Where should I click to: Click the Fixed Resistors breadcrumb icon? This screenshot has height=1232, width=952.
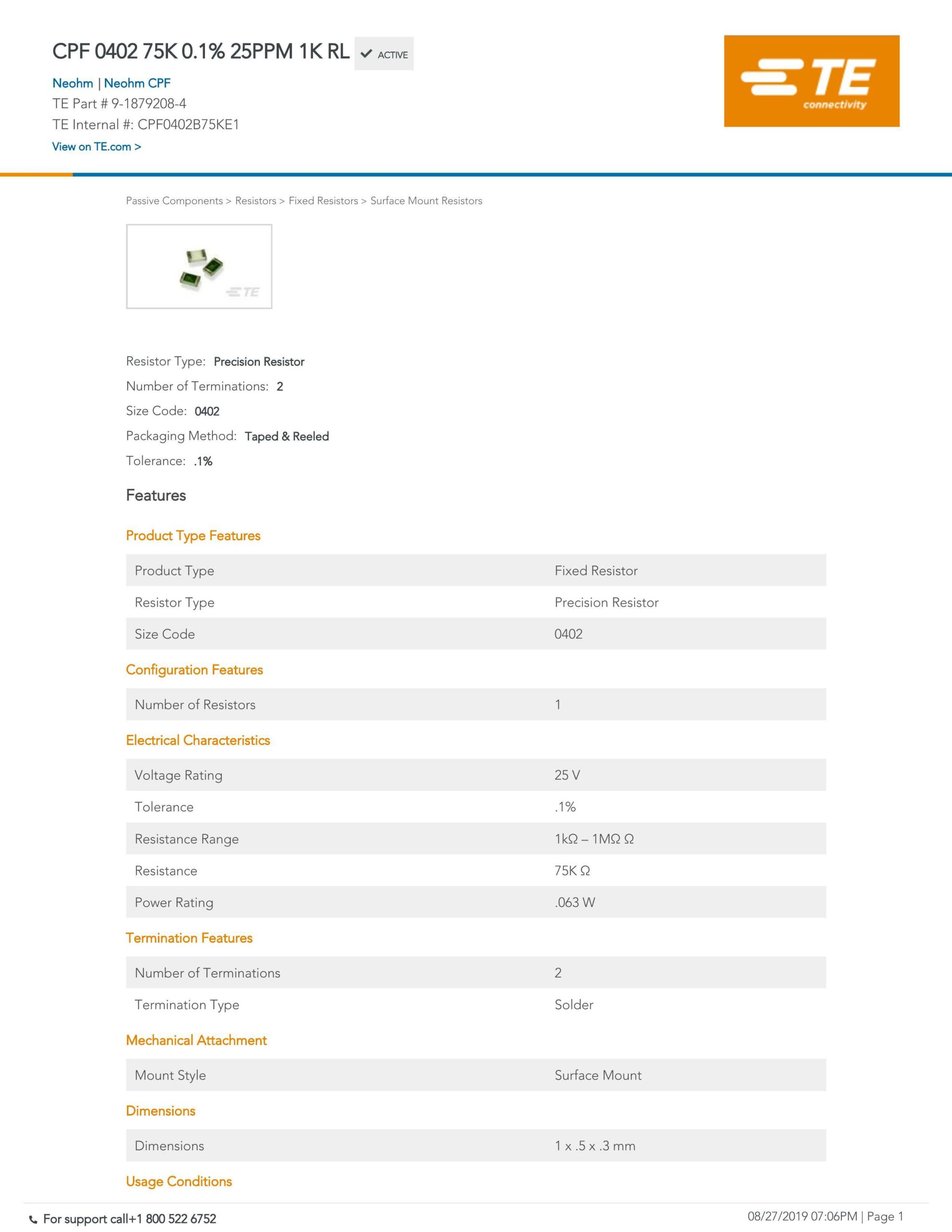322,201
